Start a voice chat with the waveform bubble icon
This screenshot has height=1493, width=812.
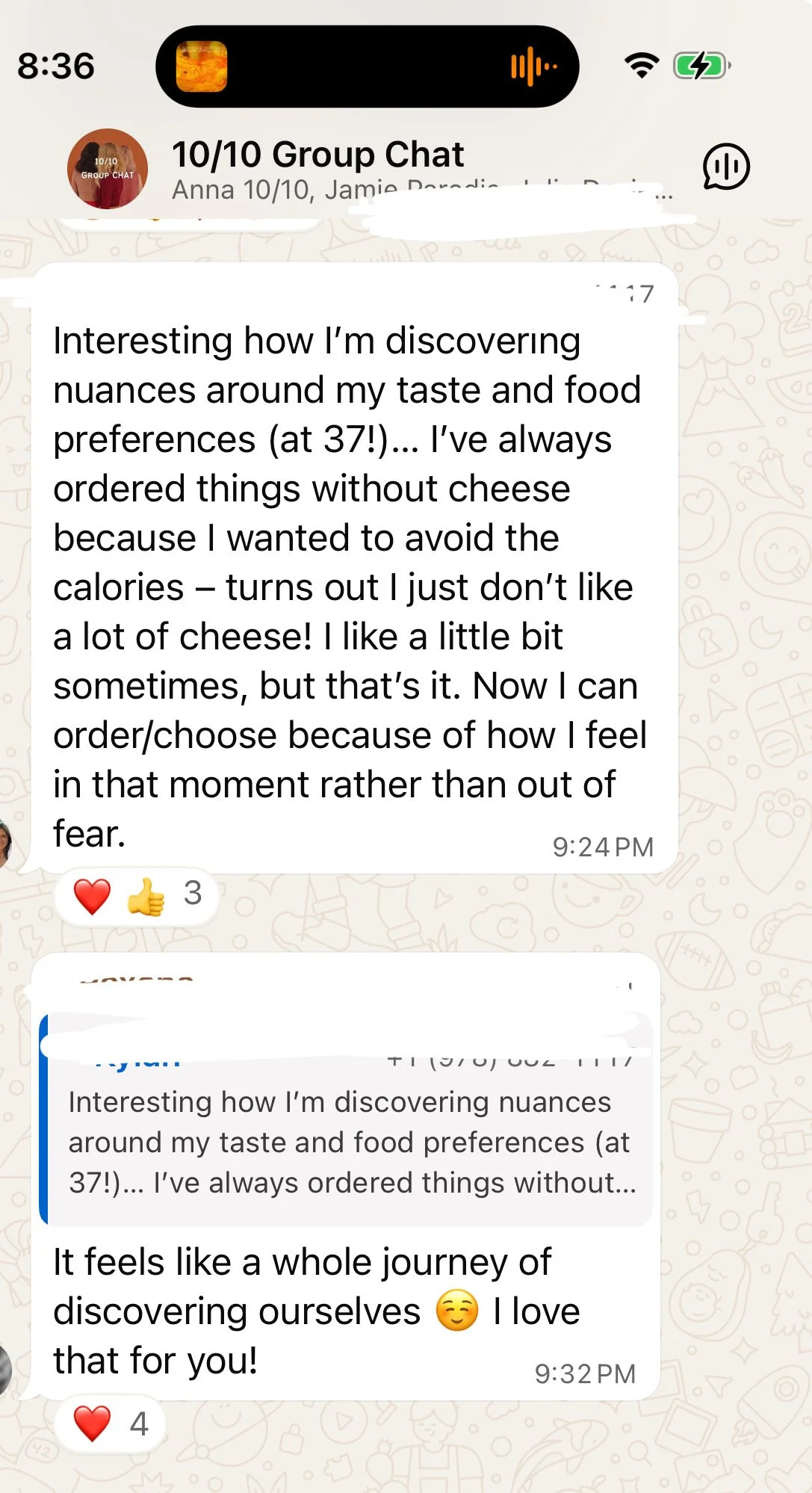pos(725,167)
